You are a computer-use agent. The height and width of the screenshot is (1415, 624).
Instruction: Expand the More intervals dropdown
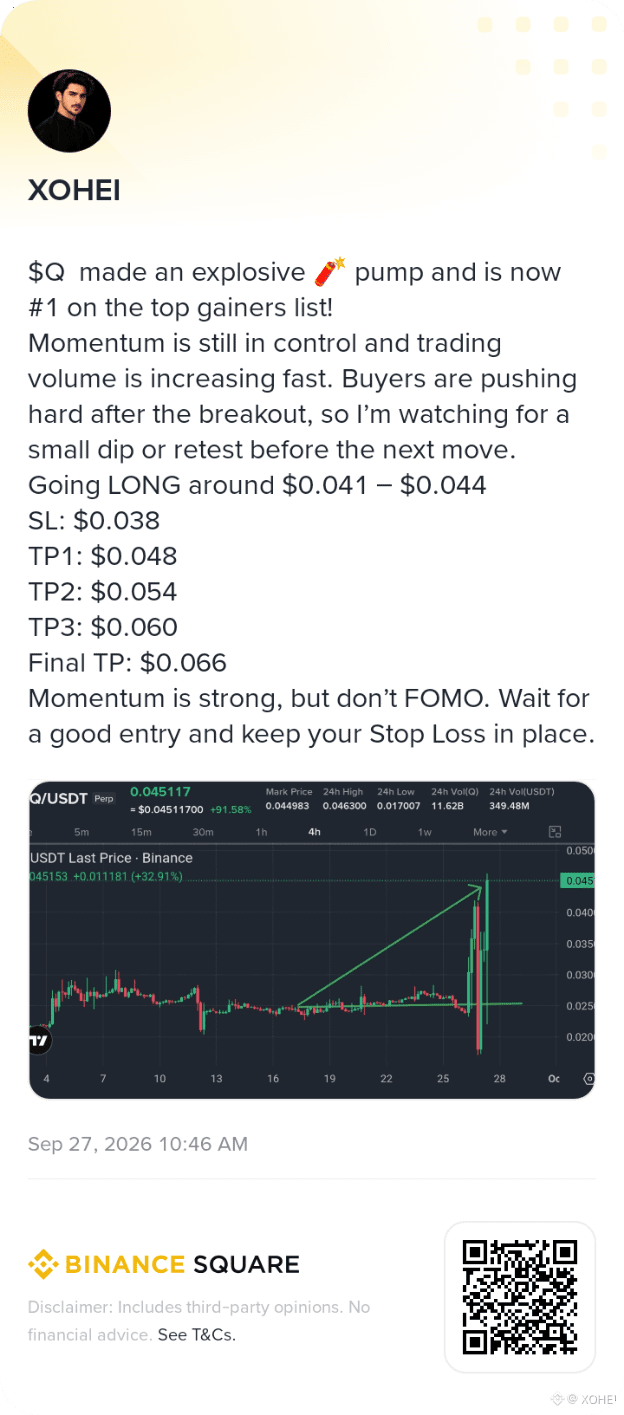pos(490,832)
